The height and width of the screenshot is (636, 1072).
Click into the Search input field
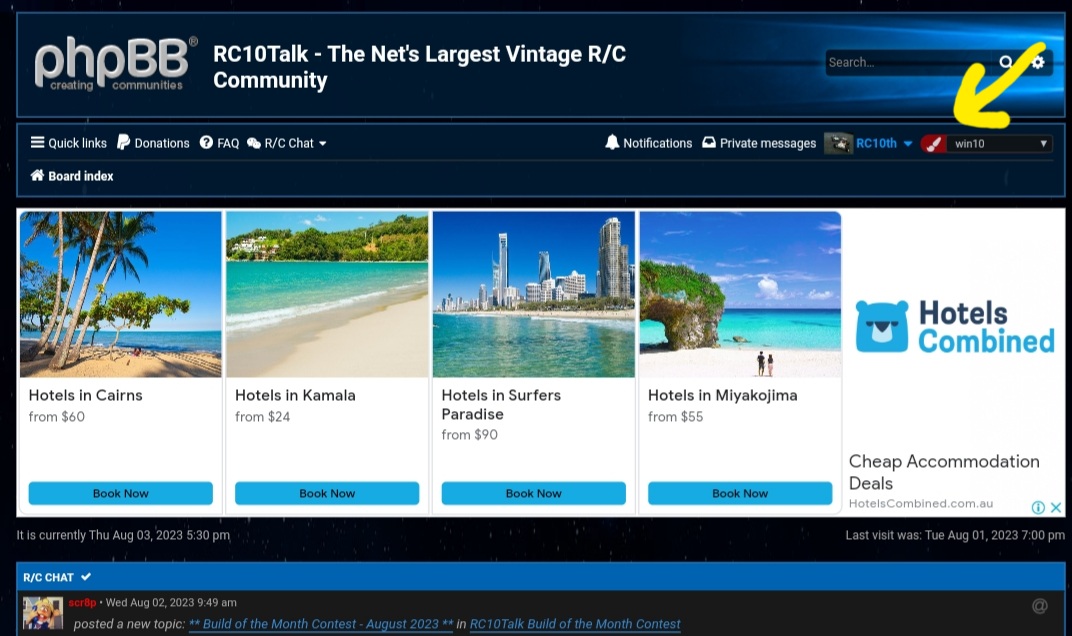908,62
